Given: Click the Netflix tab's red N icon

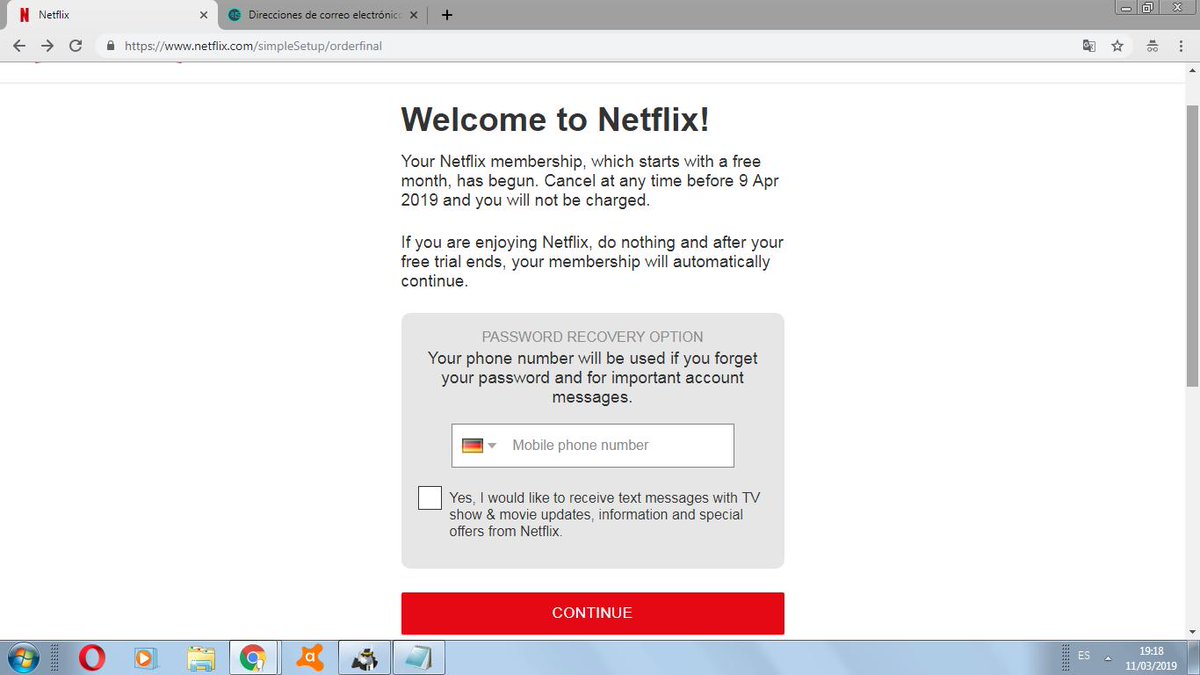Looking at the screenshot, I should 24,14.
